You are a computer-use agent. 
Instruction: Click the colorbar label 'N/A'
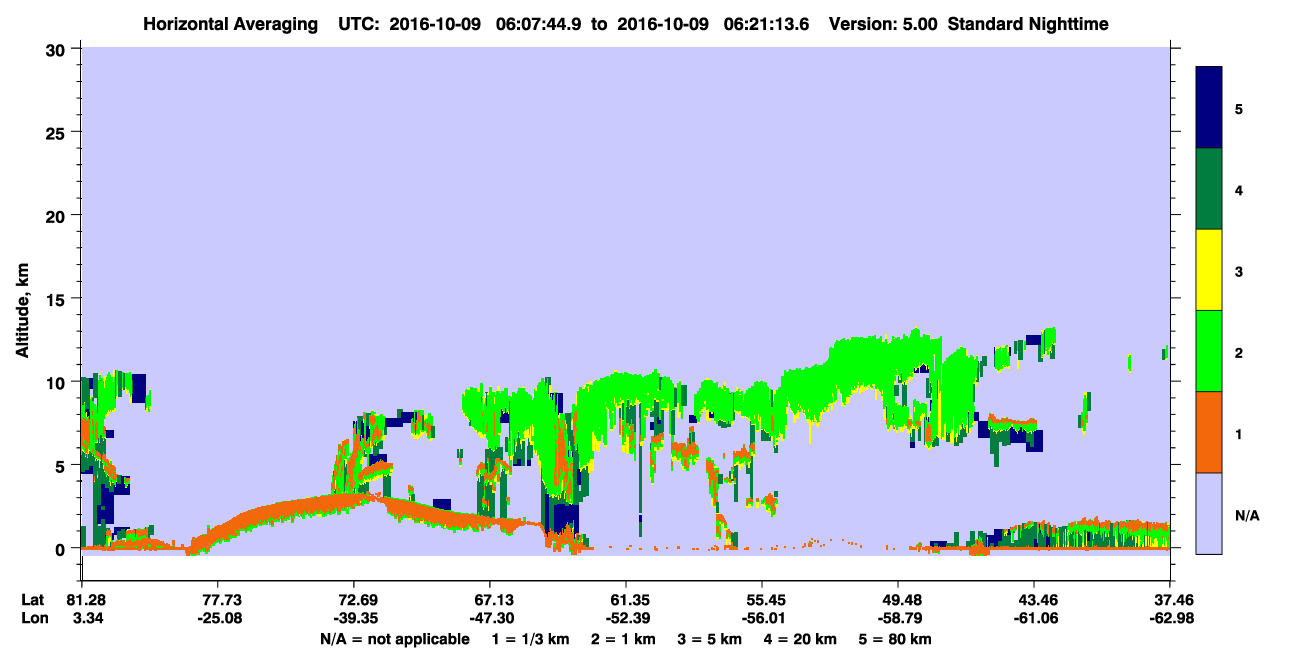[1246, 516]
